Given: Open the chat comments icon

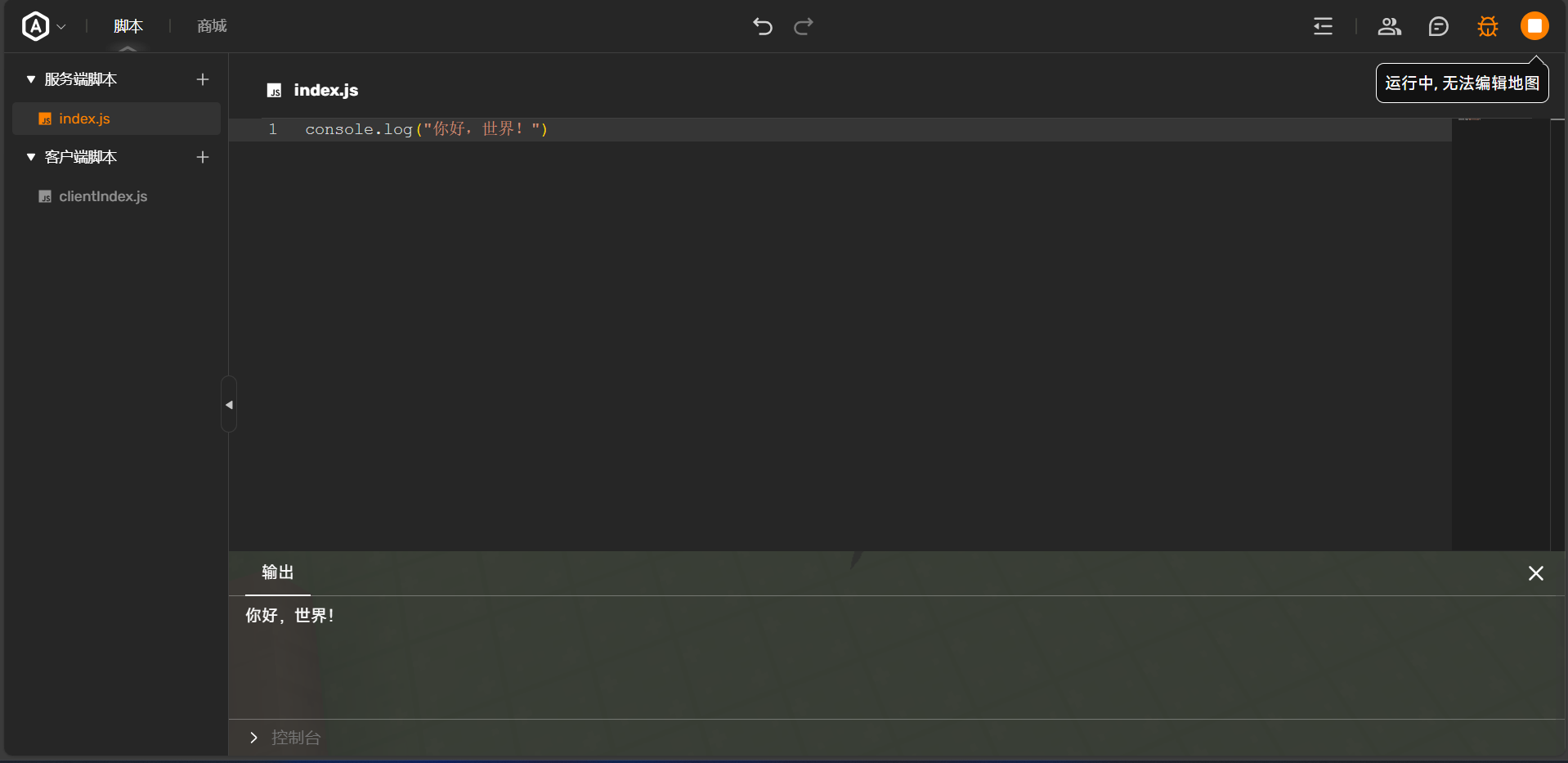Looking at the screenshot, I should point(1438,26).
